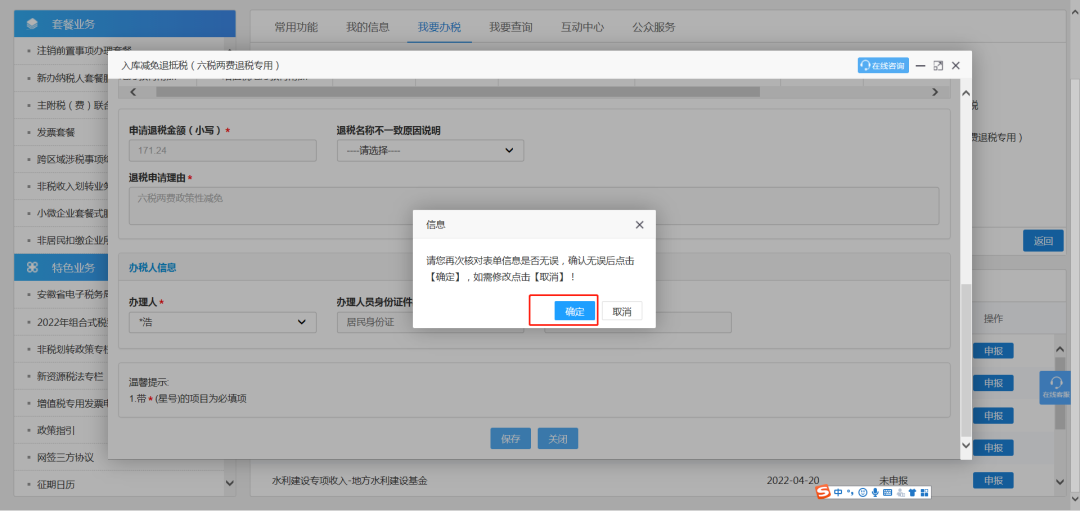Image resolution: width=1080 pixels, height=511 pixels.
Task: Close the 入库减免退抵税 dialog window
Action: [x=955, y=65]
